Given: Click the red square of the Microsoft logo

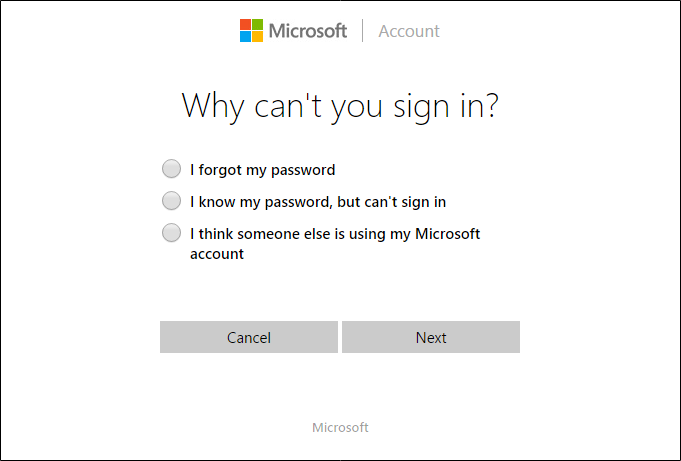Looking at the screenshot, I should point(246,25).
